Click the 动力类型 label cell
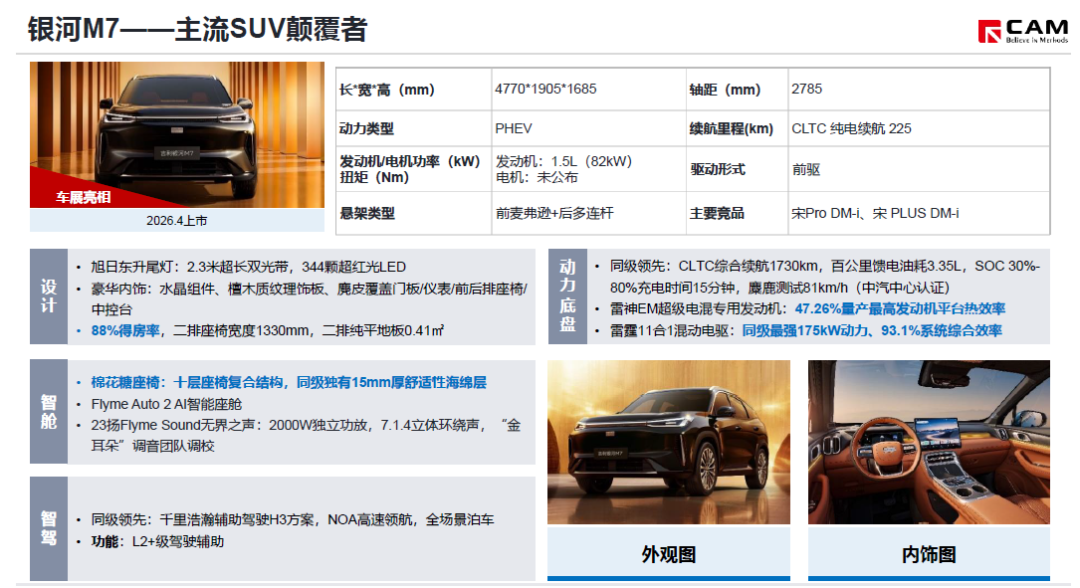The height and width of the screenshot is (588, 1080). pyautogui.click(x=413, y=129)
